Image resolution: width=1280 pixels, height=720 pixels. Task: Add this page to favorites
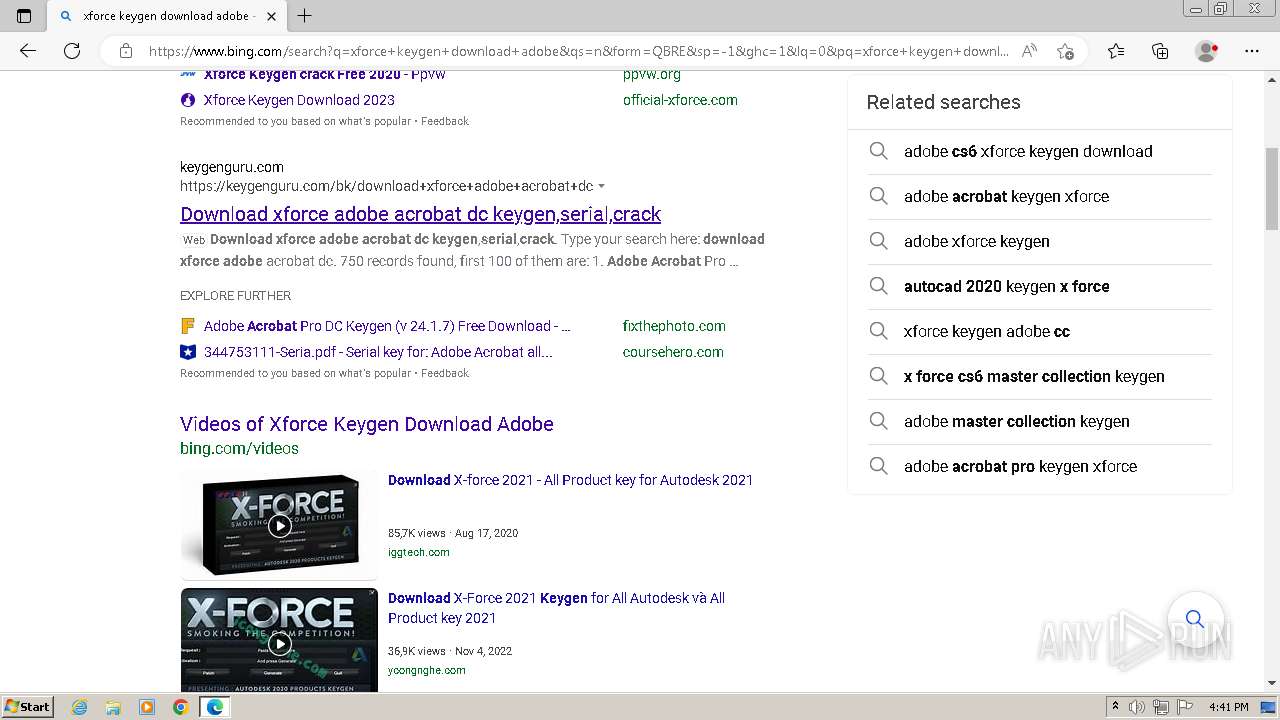click(1065, 51)
